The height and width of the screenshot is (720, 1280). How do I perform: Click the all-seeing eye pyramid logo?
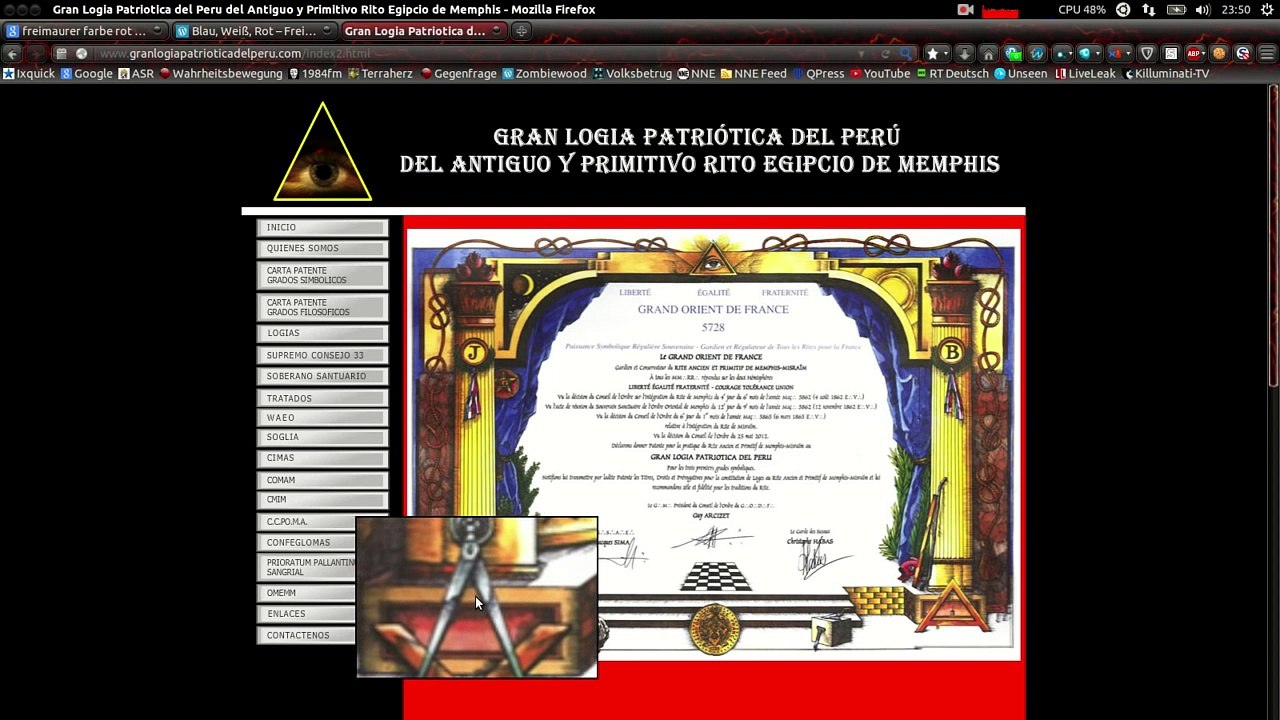323,152
